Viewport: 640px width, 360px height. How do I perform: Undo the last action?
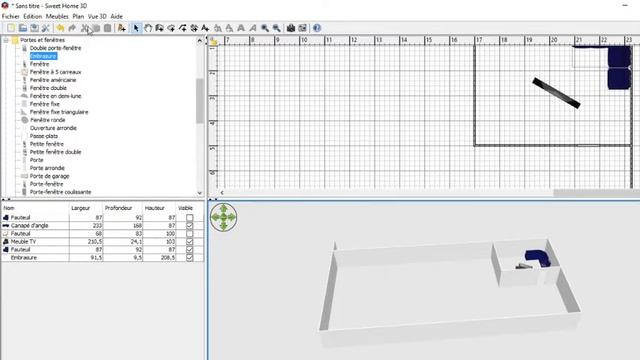(60, 28)
